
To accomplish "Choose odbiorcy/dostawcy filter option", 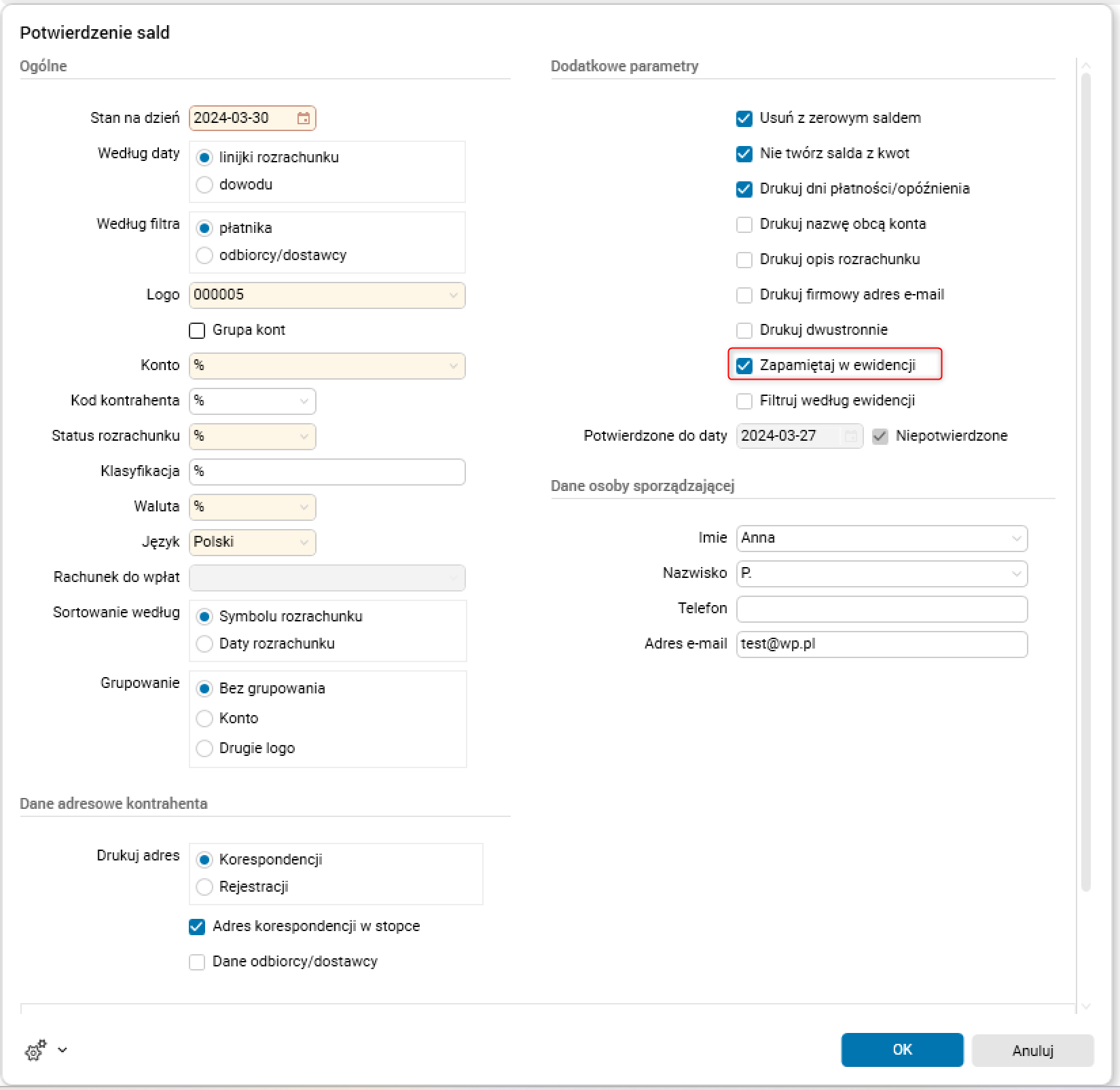I will 204,255.
